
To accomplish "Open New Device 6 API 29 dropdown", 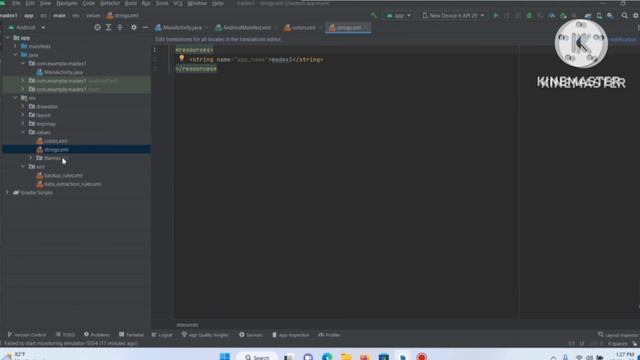I will click(453, 16).
